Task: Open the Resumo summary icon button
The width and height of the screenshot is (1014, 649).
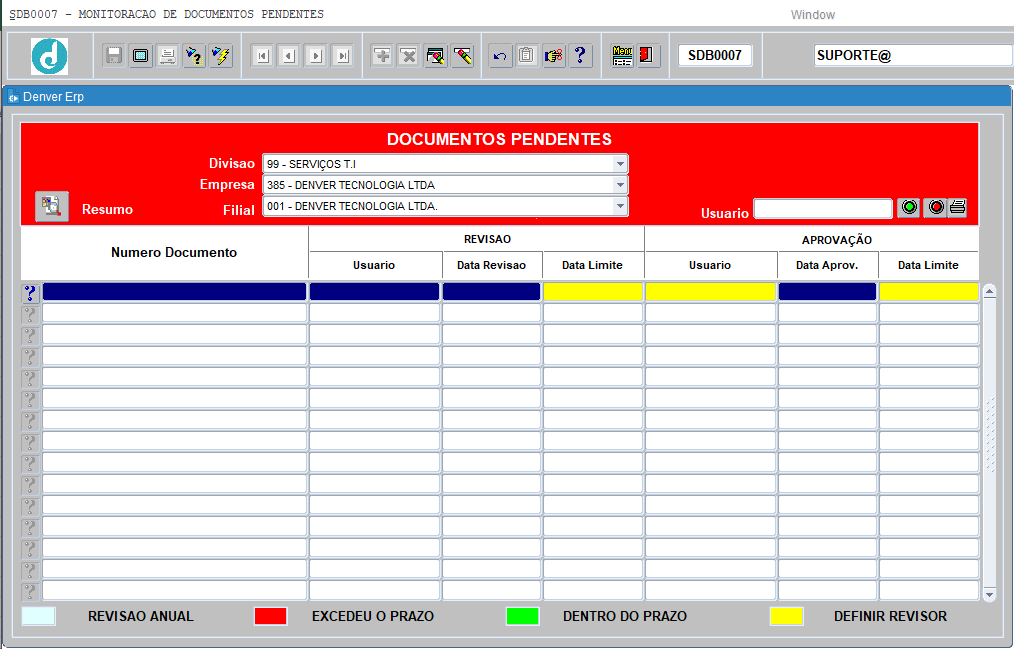Action: 52,207
